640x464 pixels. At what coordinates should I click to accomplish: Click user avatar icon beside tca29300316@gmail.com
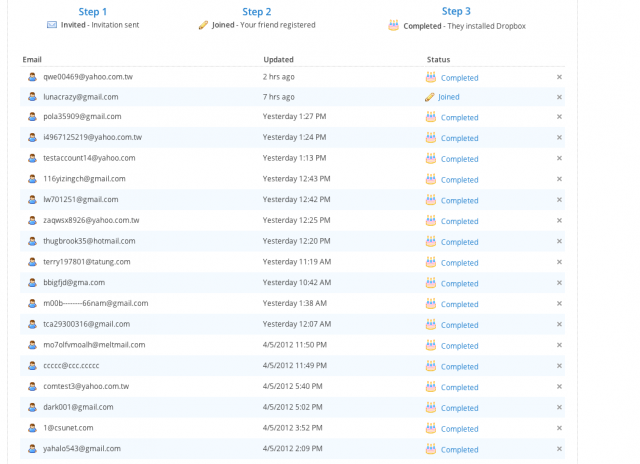(x=32, y=324)
